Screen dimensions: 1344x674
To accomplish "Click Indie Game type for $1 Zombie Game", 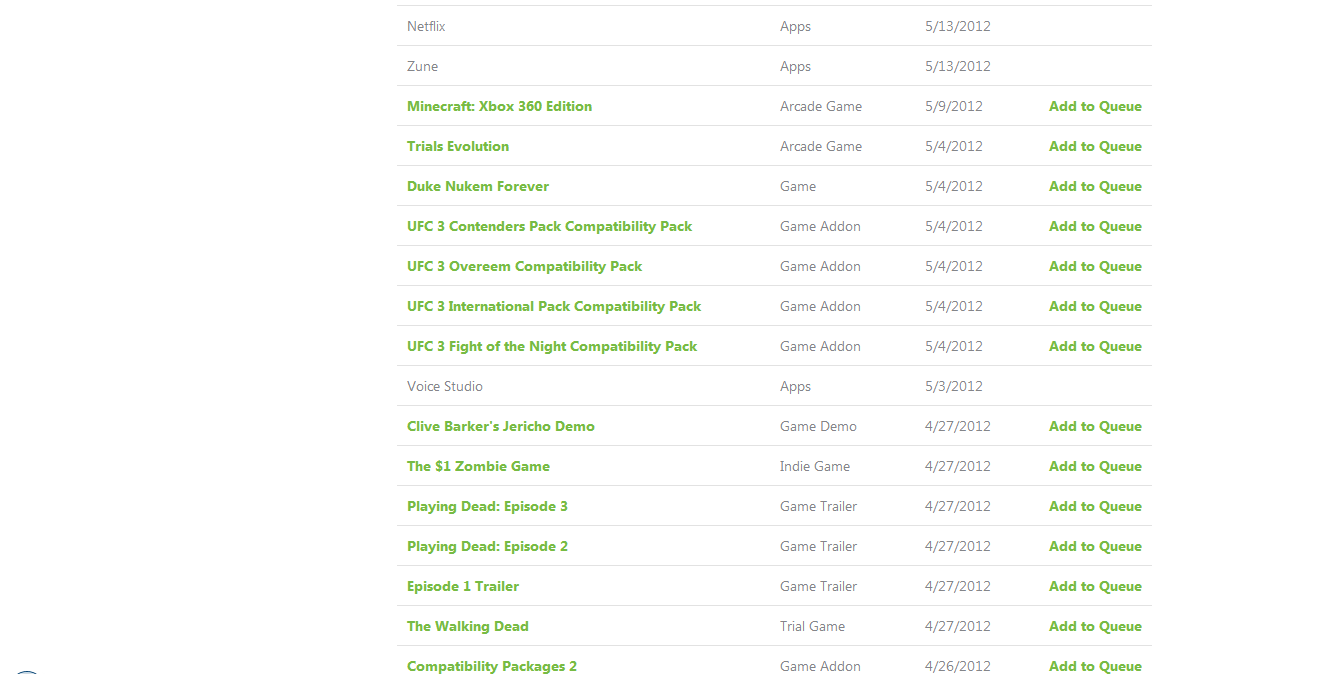I will 815,466.
